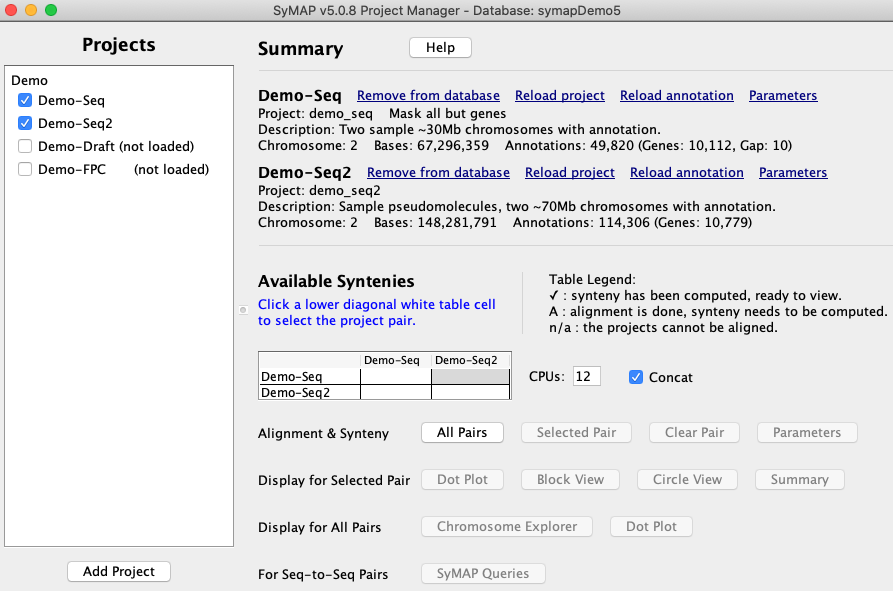Viewport: 893px width, 591px height.
Task: Uncheck the Demo-Seq project checkbox
Action: click(25, 101)
